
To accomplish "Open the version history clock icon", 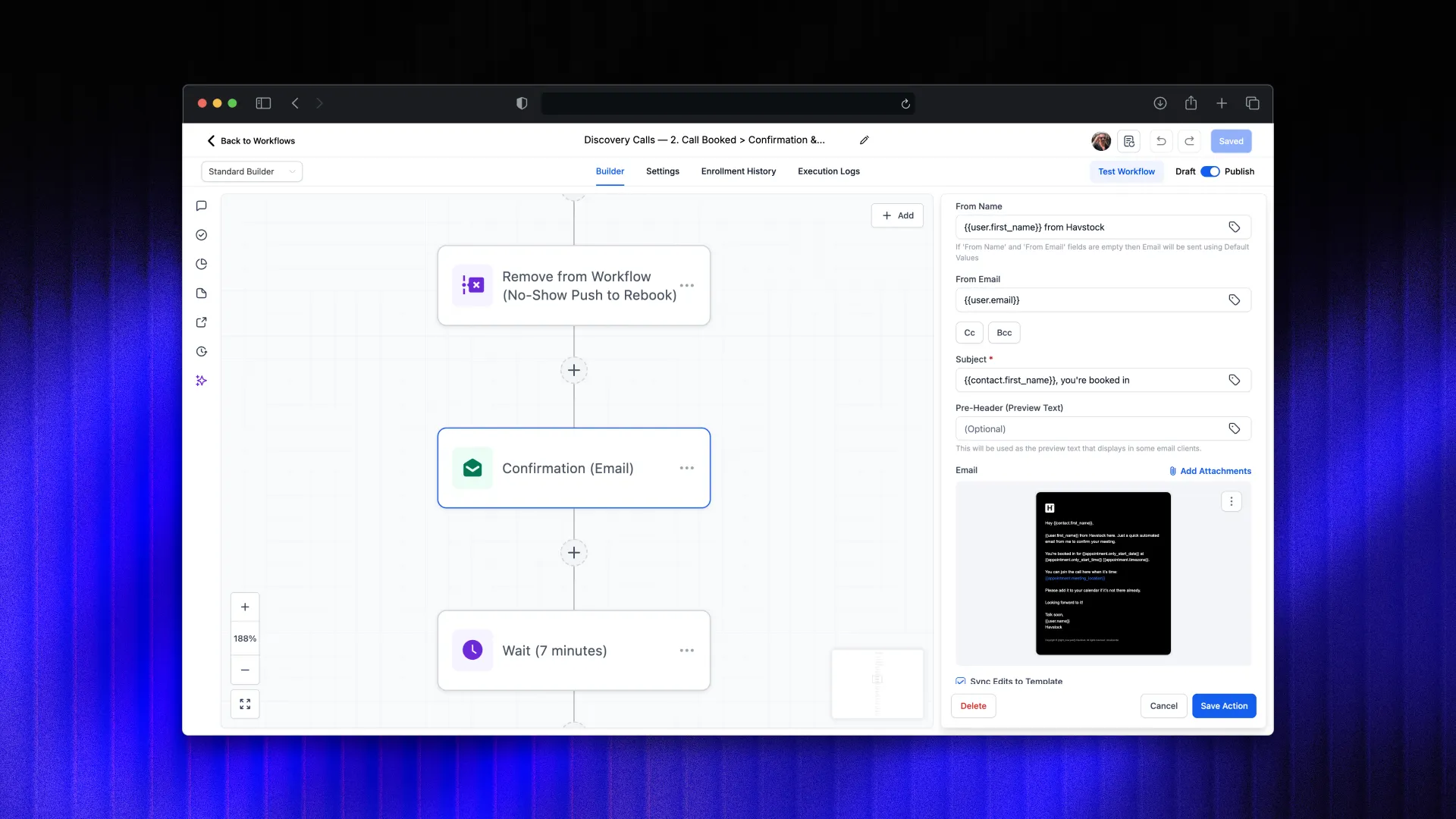I will pos(201,351).
